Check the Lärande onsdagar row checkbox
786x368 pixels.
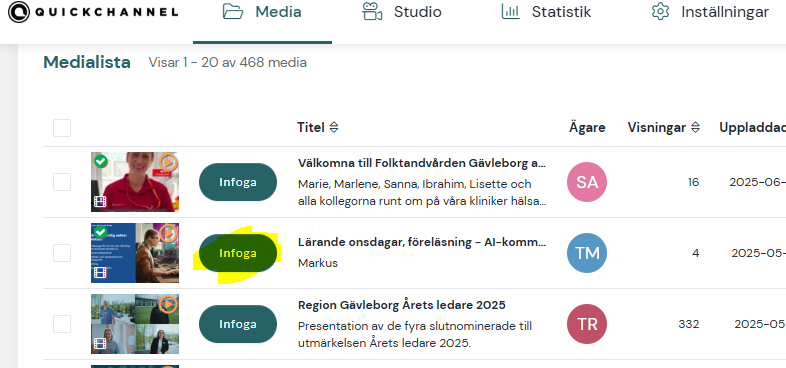[62, 253]
